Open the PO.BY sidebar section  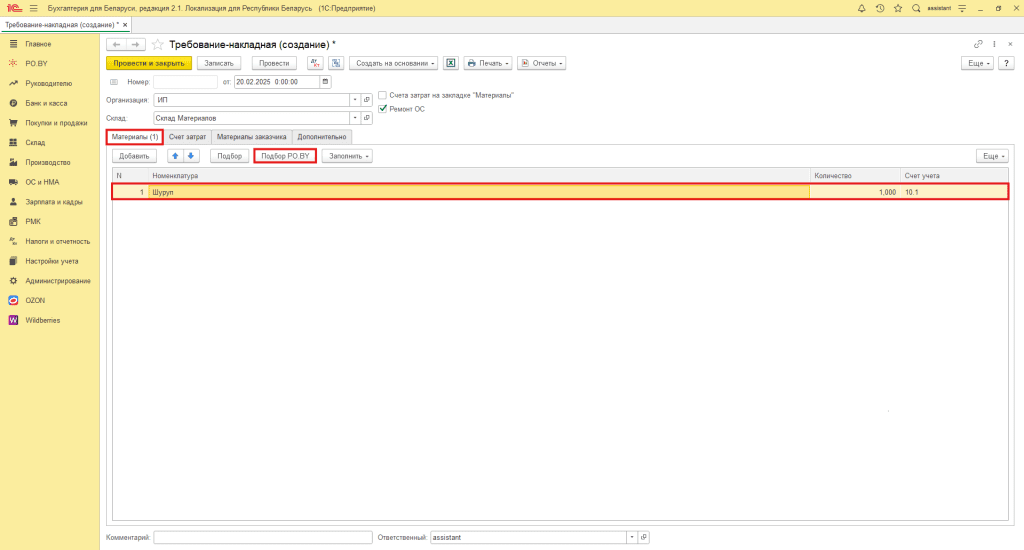tap(37, 63)
